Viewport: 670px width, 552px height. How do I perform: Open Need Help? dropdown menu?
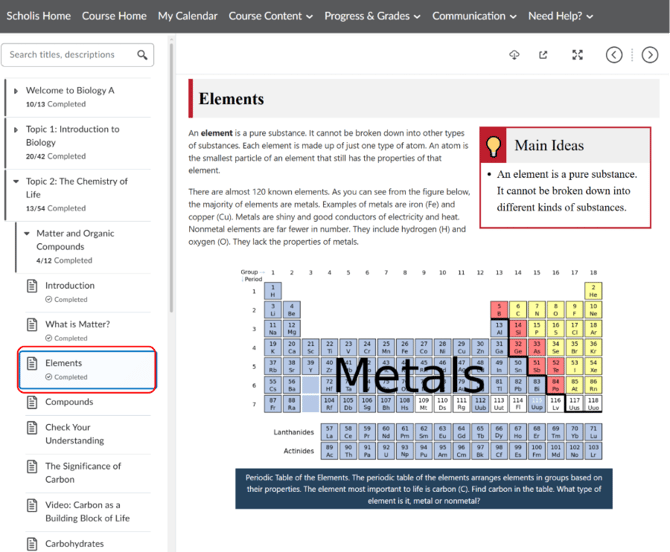coord(561,16)
